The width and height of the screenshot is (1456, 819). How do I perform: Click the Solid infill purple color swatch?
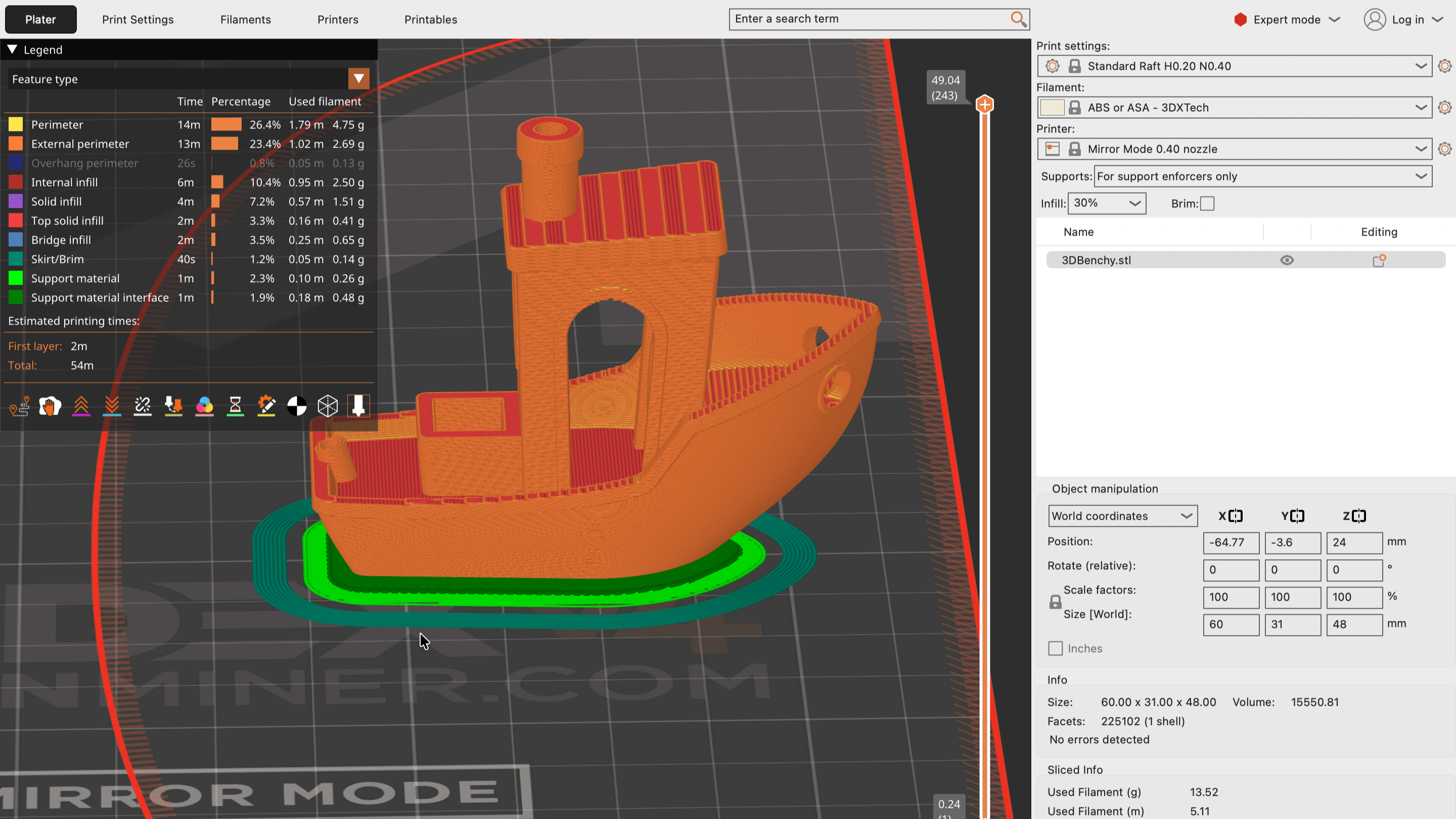tap(16, 202)
